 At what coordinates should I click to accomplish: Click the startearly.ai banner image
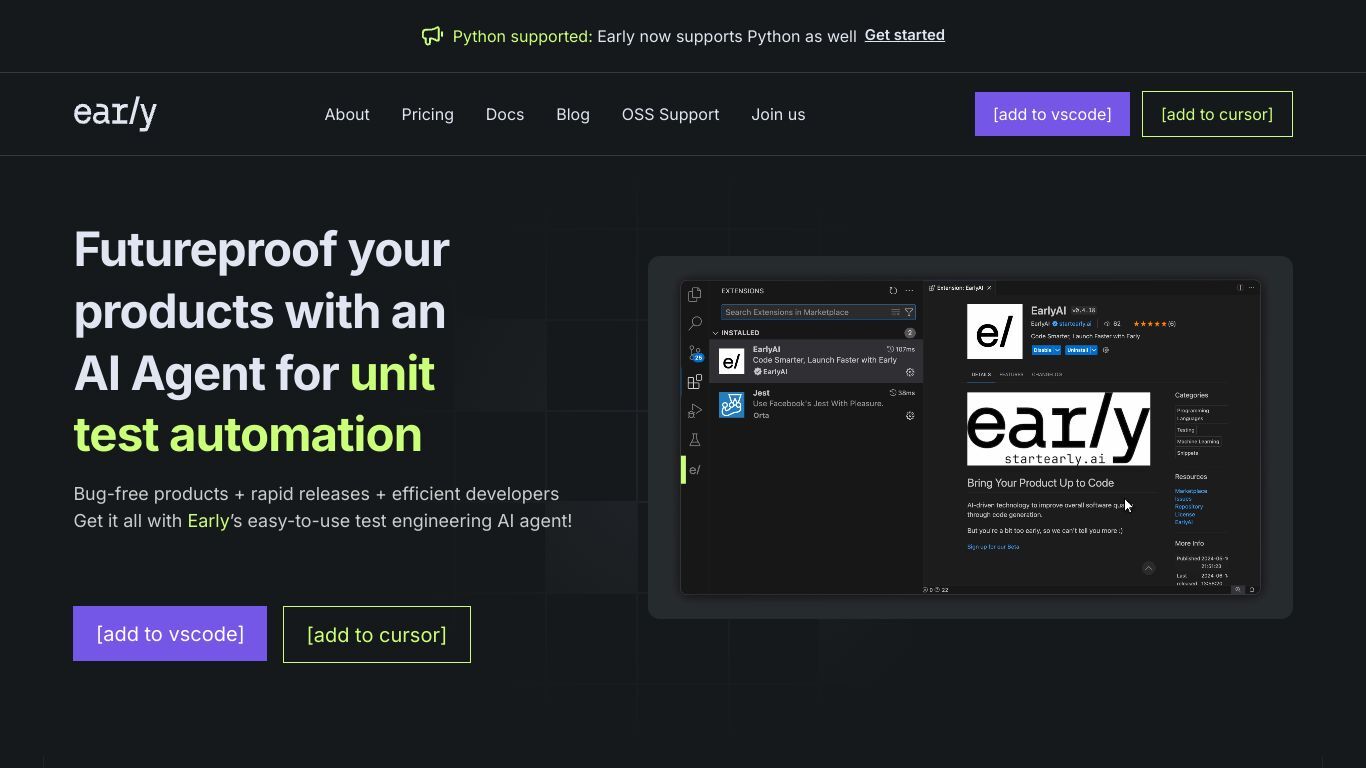click(1058, 429)
